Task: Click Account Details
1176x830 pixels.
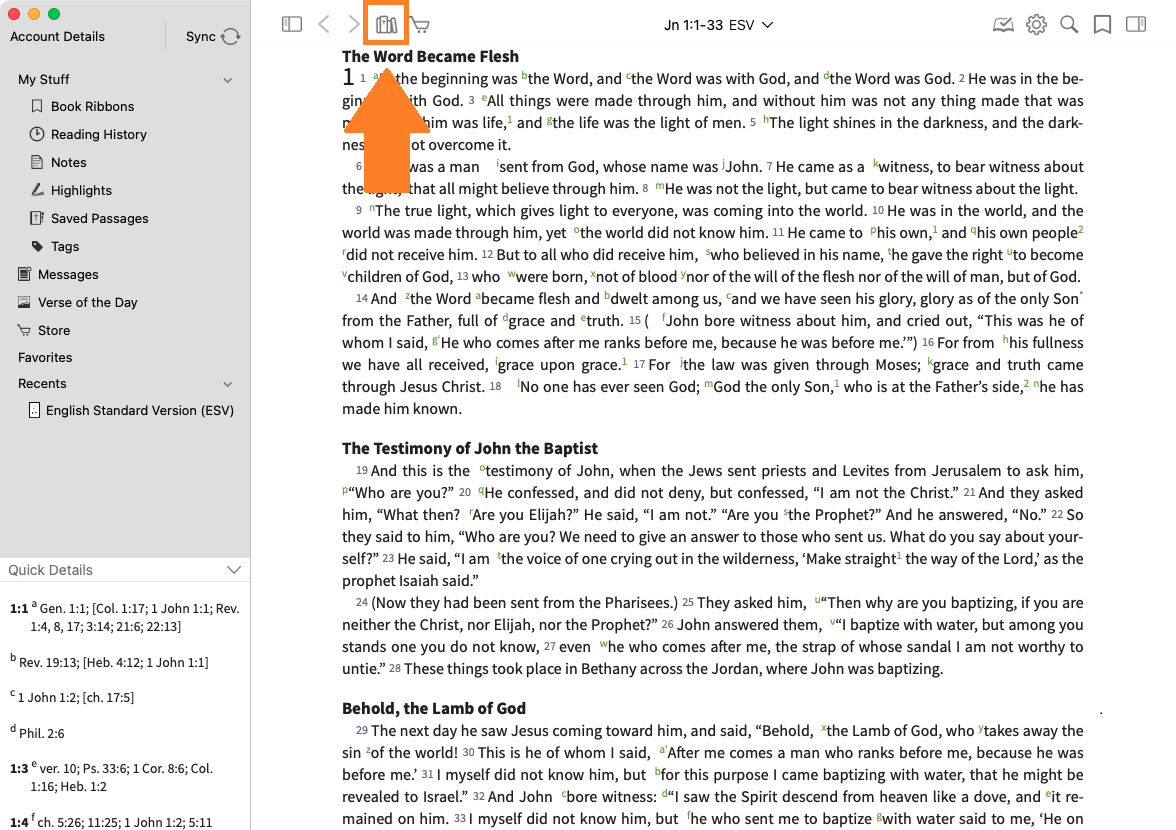Action: [x=57, y=37]
